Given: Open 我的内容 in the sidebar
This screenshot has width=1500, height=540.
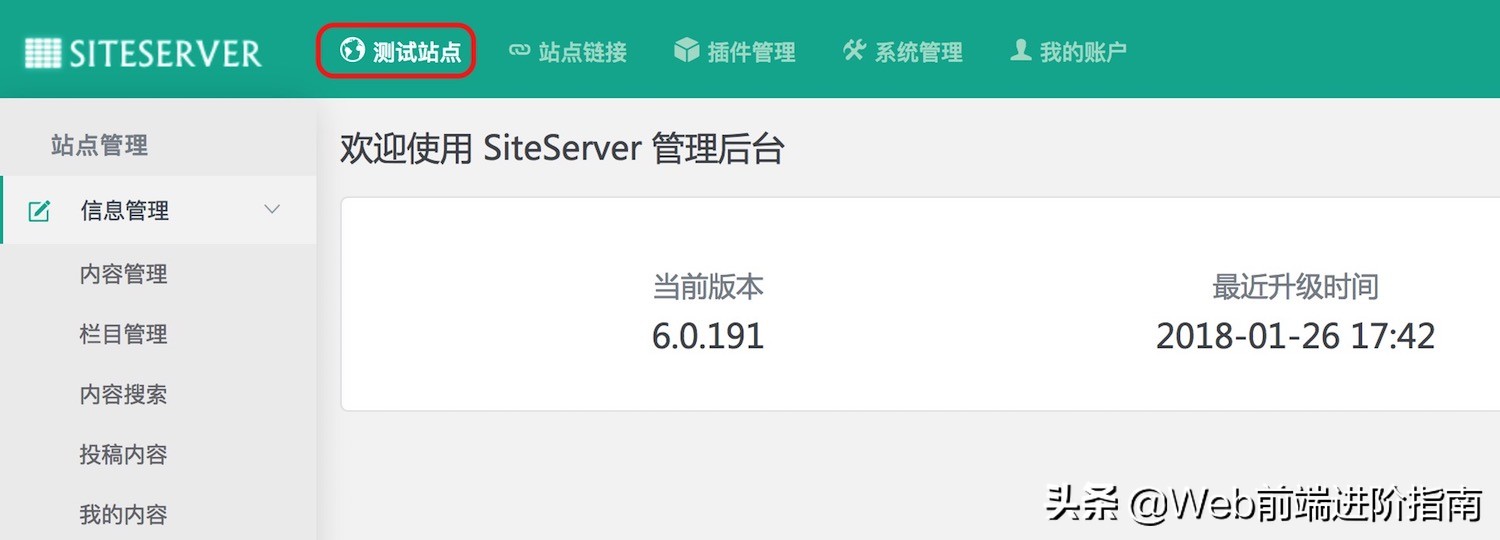Looking at the screenshot, I should point(124,514).
